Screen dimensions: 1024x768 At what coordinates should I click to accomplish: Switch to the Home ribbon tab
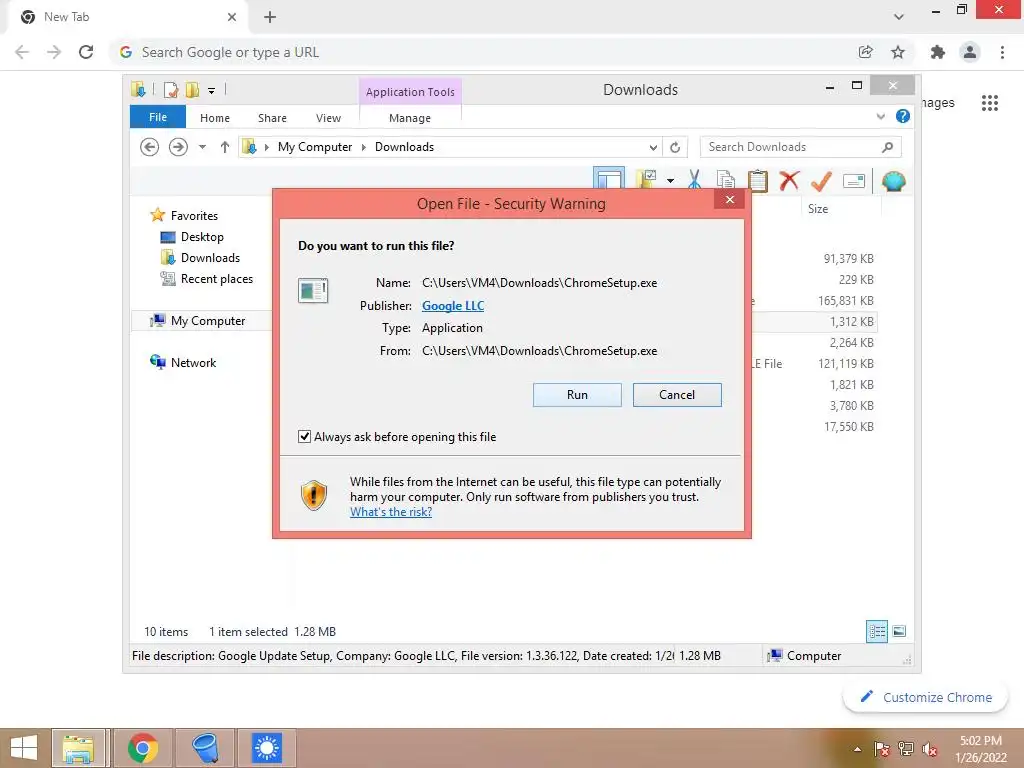(215, 118)
